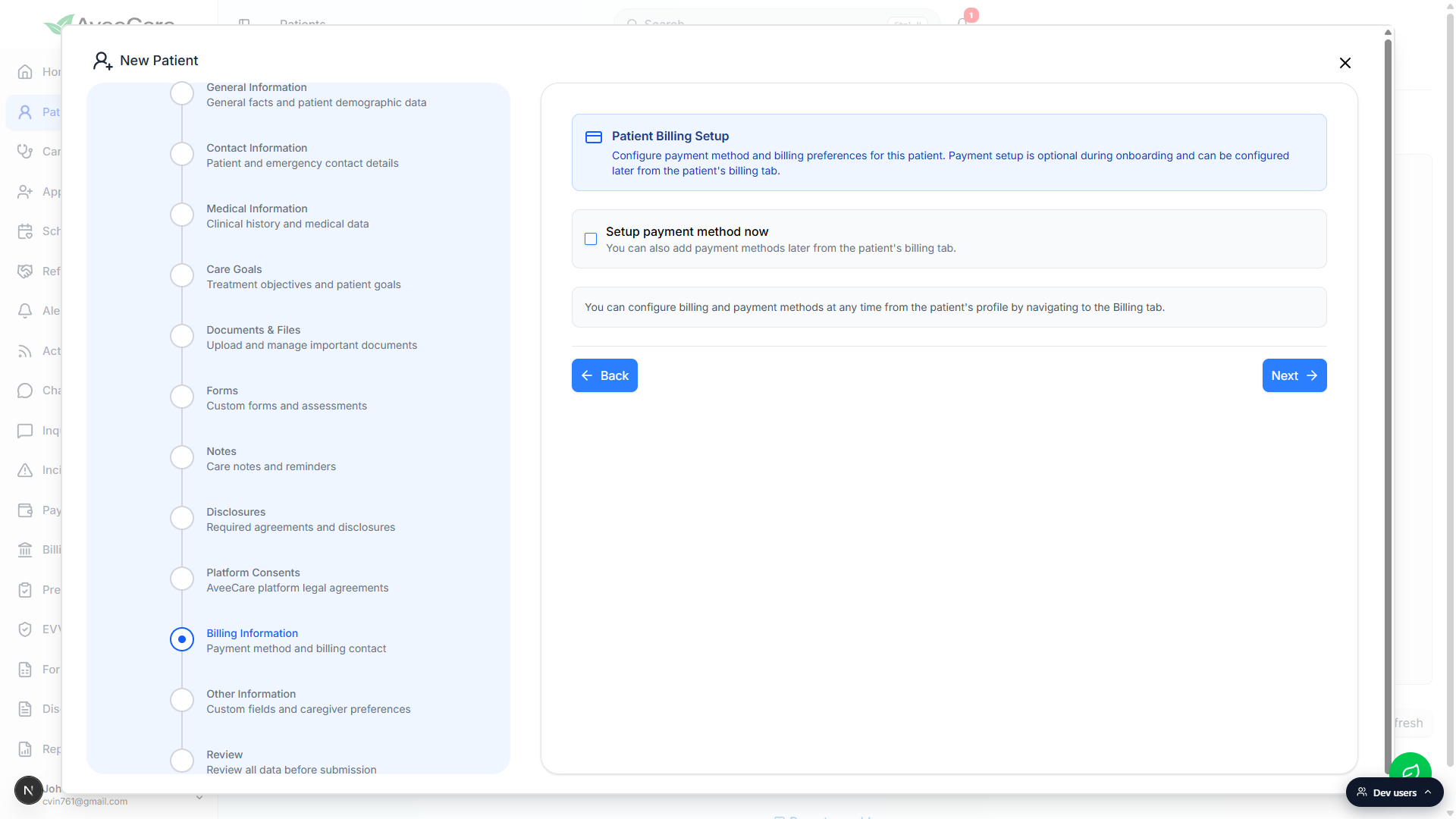The height and width of the screenshot is (819, 1456).
Task: Click the Patient Billing Setup card icon
Action: 594,137
